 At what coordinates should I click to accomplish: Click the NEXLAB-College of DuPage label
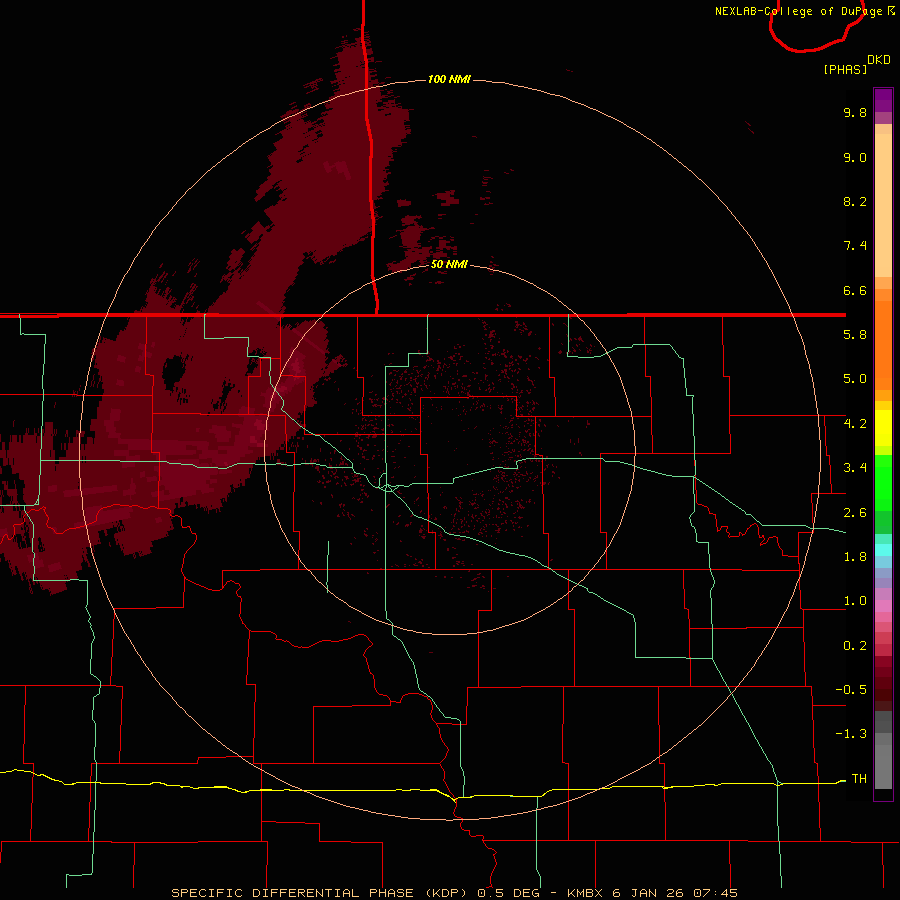pos(798,11)
